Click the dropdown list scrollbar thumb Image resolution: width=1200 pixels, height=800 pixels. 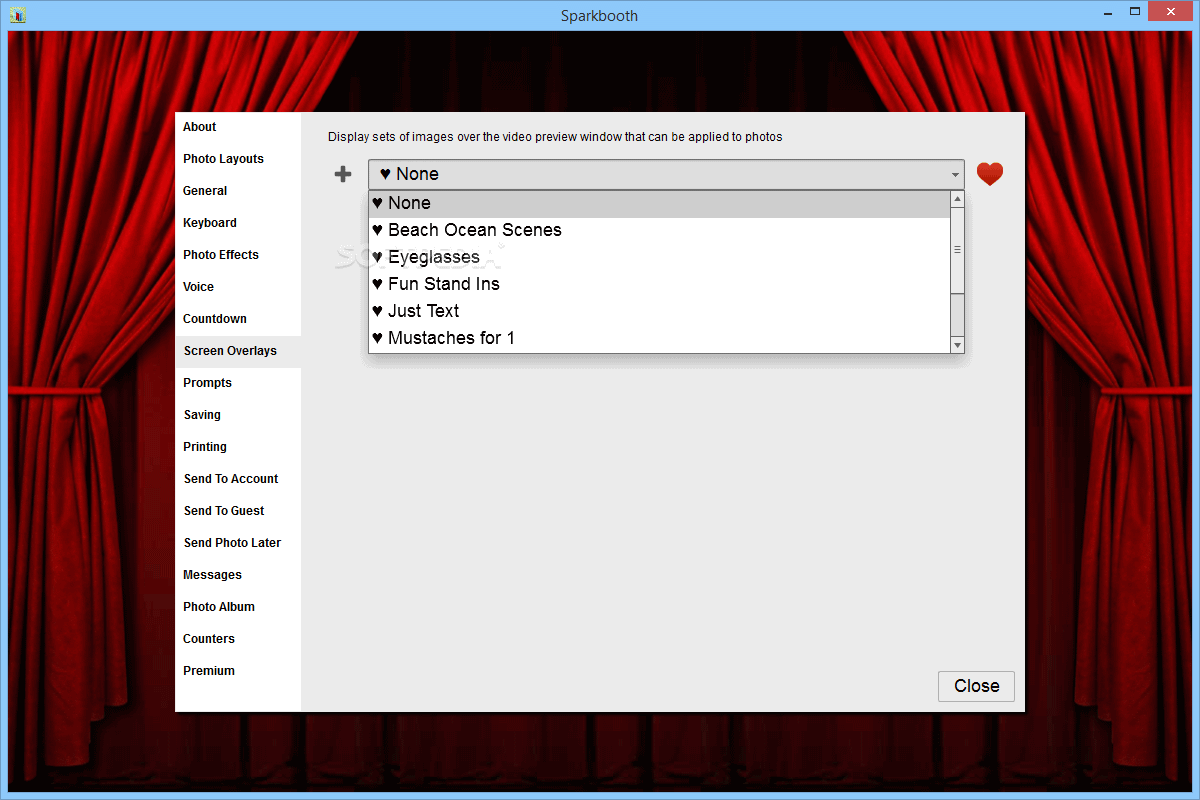pyautogui.click(x=957, y=250)
